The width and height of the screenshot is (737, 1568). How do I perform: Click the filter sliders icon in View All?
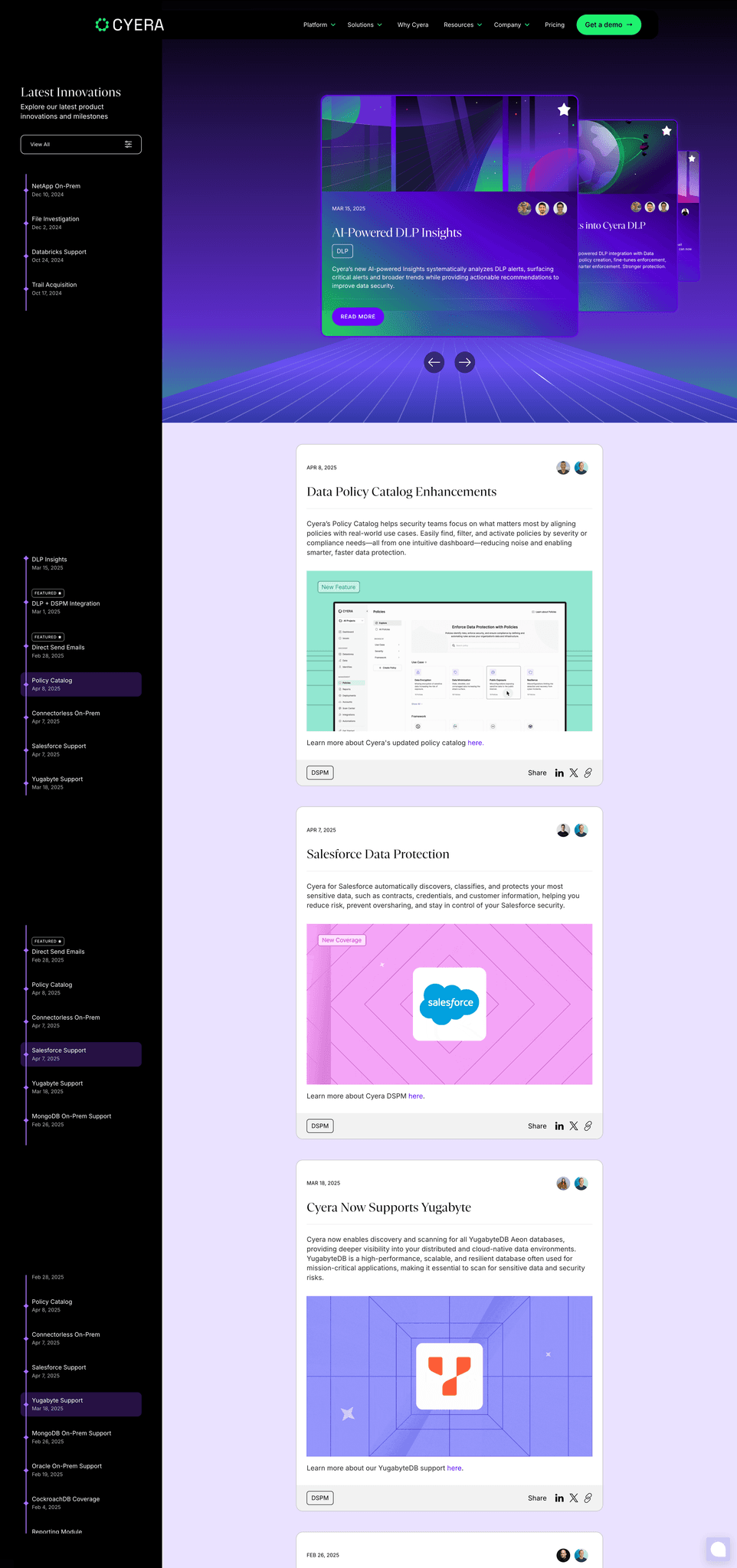(128, 144)
